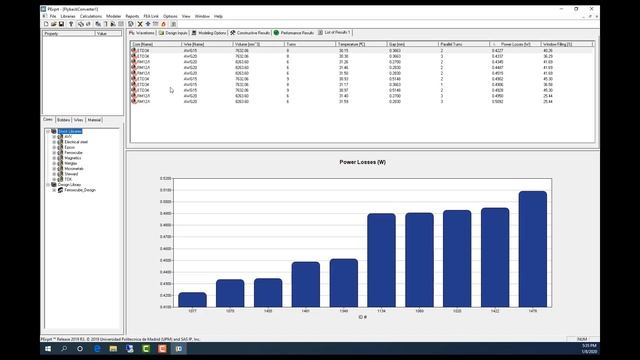Image resolution: width=640 pixels, height=360 pixels.
Task: Open the Reports menu
Action: point(132,16)
